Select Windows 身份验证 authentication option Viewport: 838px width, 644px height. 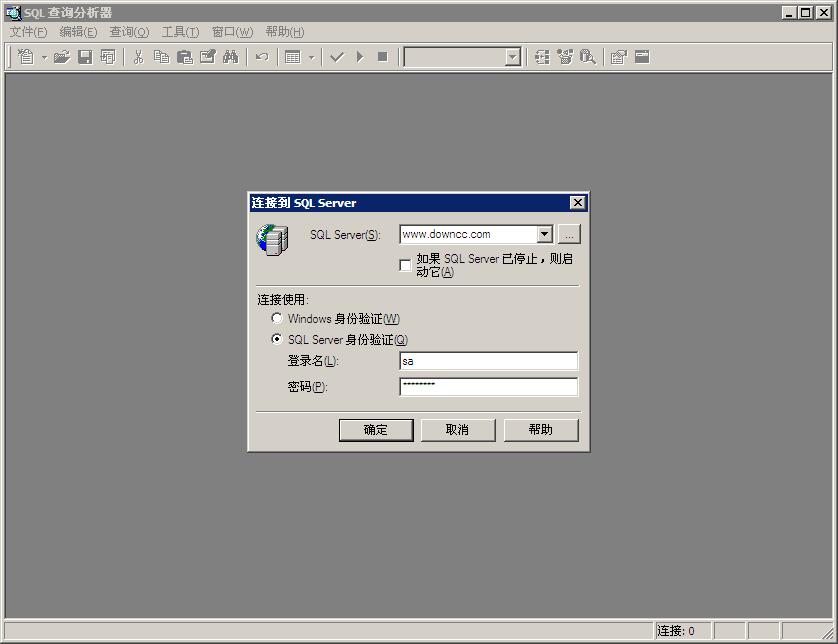[x=277, y=318]
